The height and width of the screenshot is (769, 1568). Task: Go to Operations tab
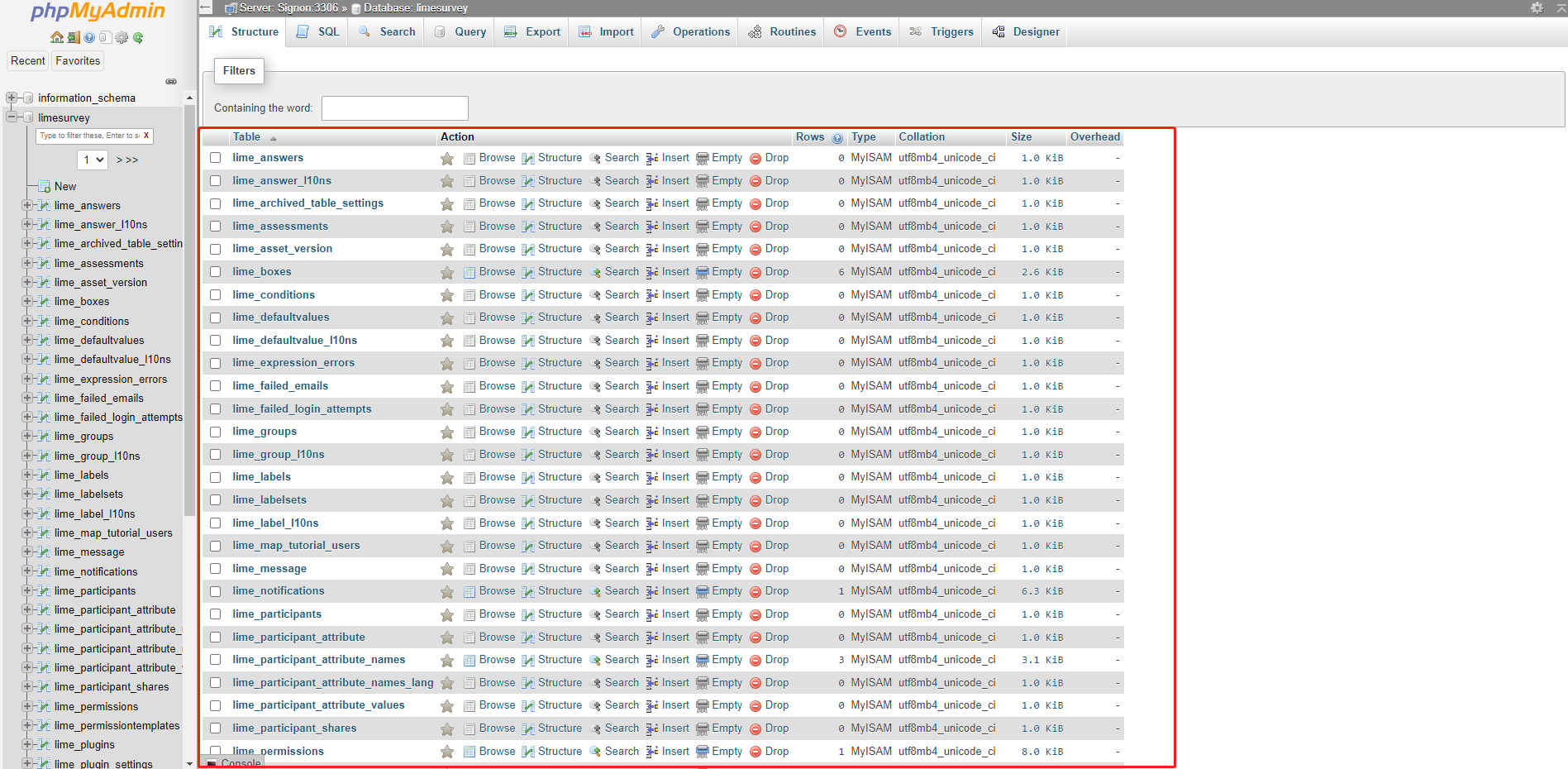pos(690,31)
